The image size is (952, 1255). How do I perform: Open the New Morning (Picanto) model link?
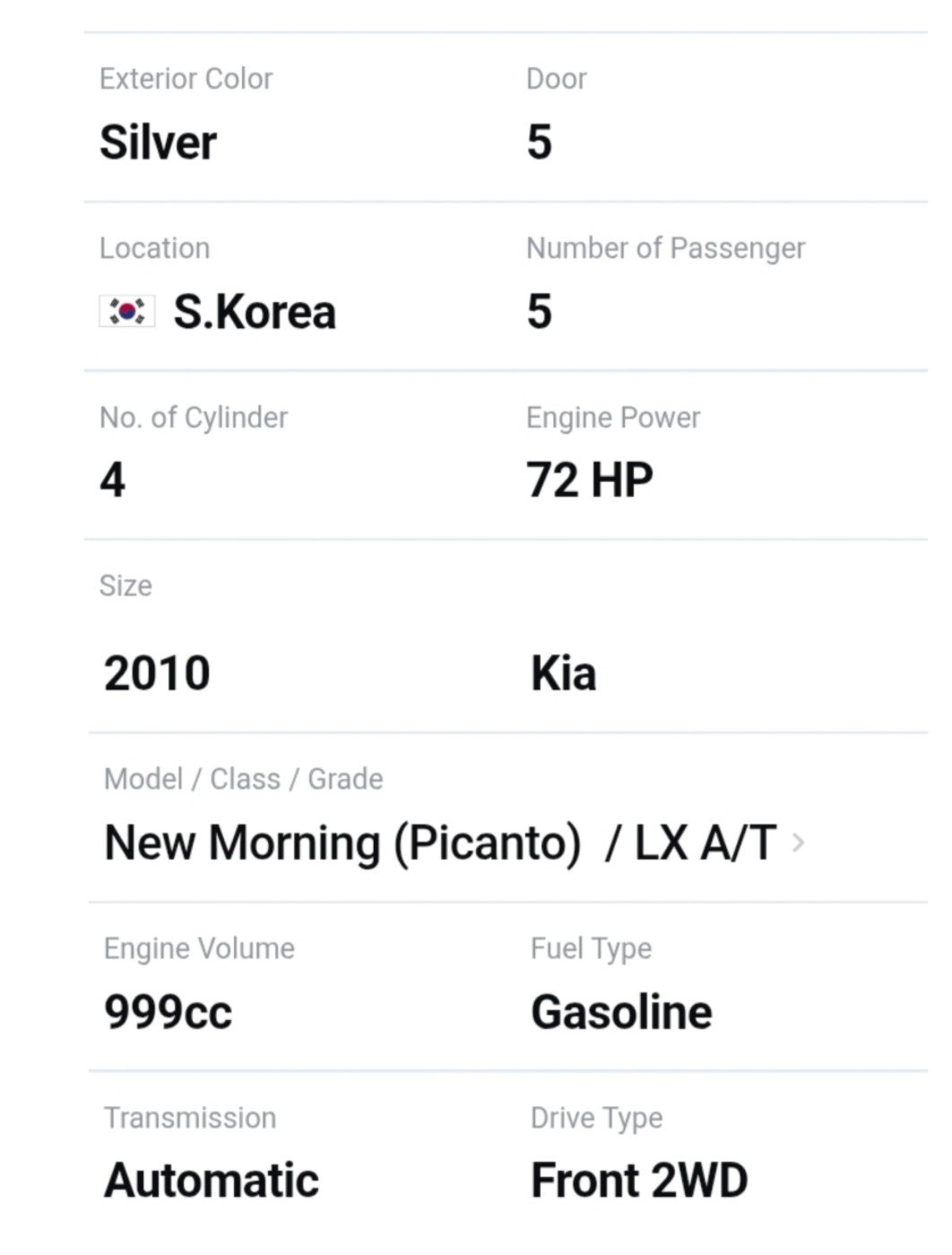click(342, 844)
